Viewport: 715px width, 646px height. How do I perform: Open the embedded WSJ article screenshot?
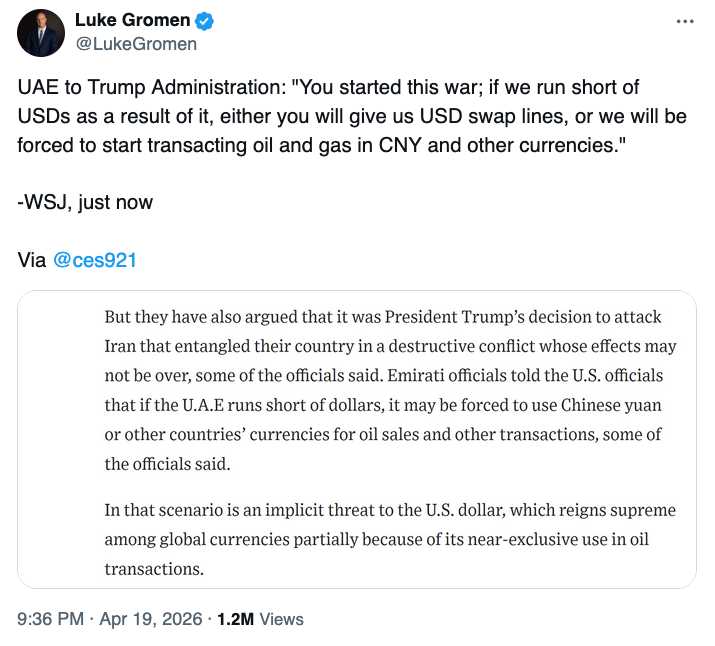[x=357, y=439]
